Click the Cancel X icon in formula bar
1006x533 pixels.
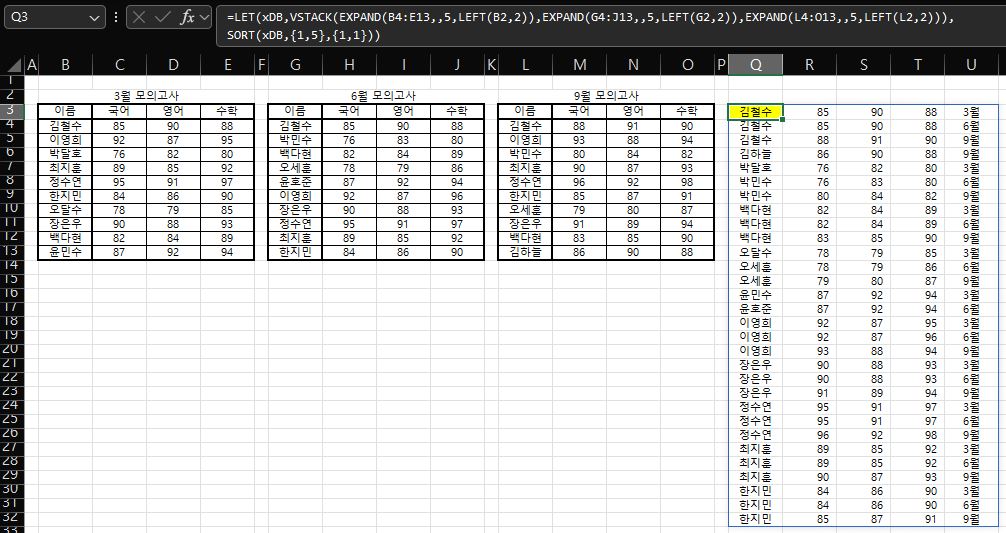pyautogui.click(x=139, y=17)
